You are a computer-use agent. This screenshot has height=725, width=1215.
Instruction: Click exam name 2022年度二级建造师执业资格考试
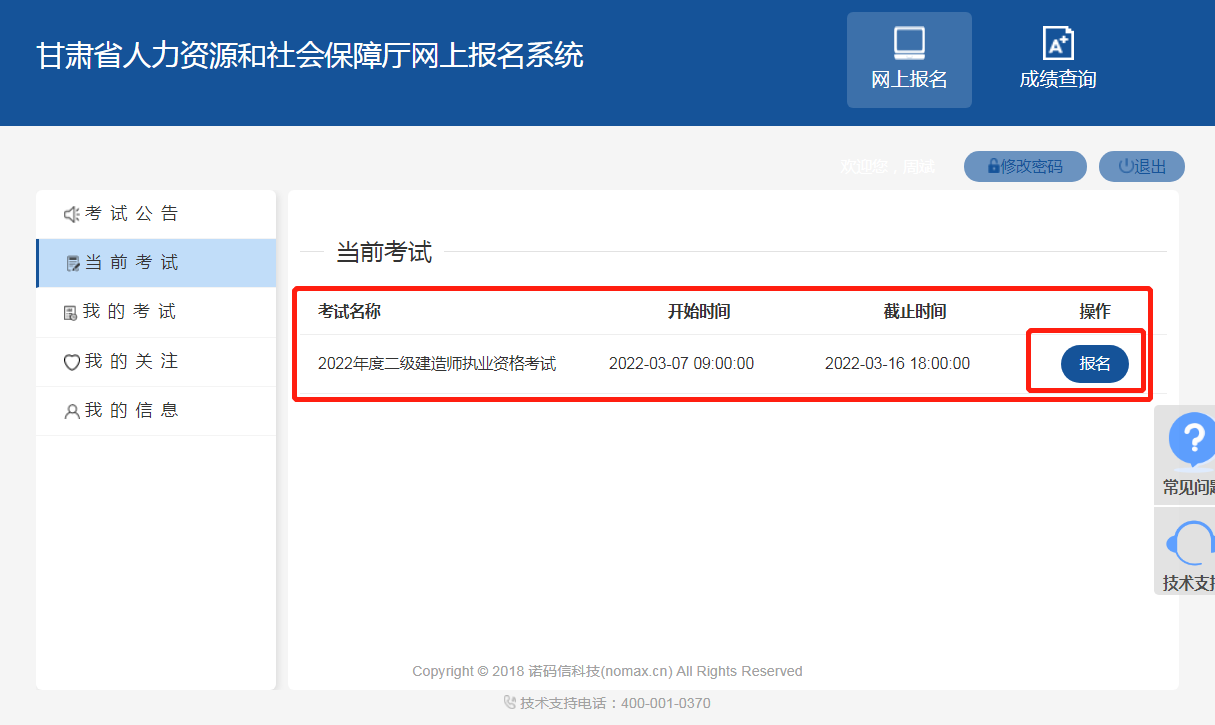coord(437,364)
